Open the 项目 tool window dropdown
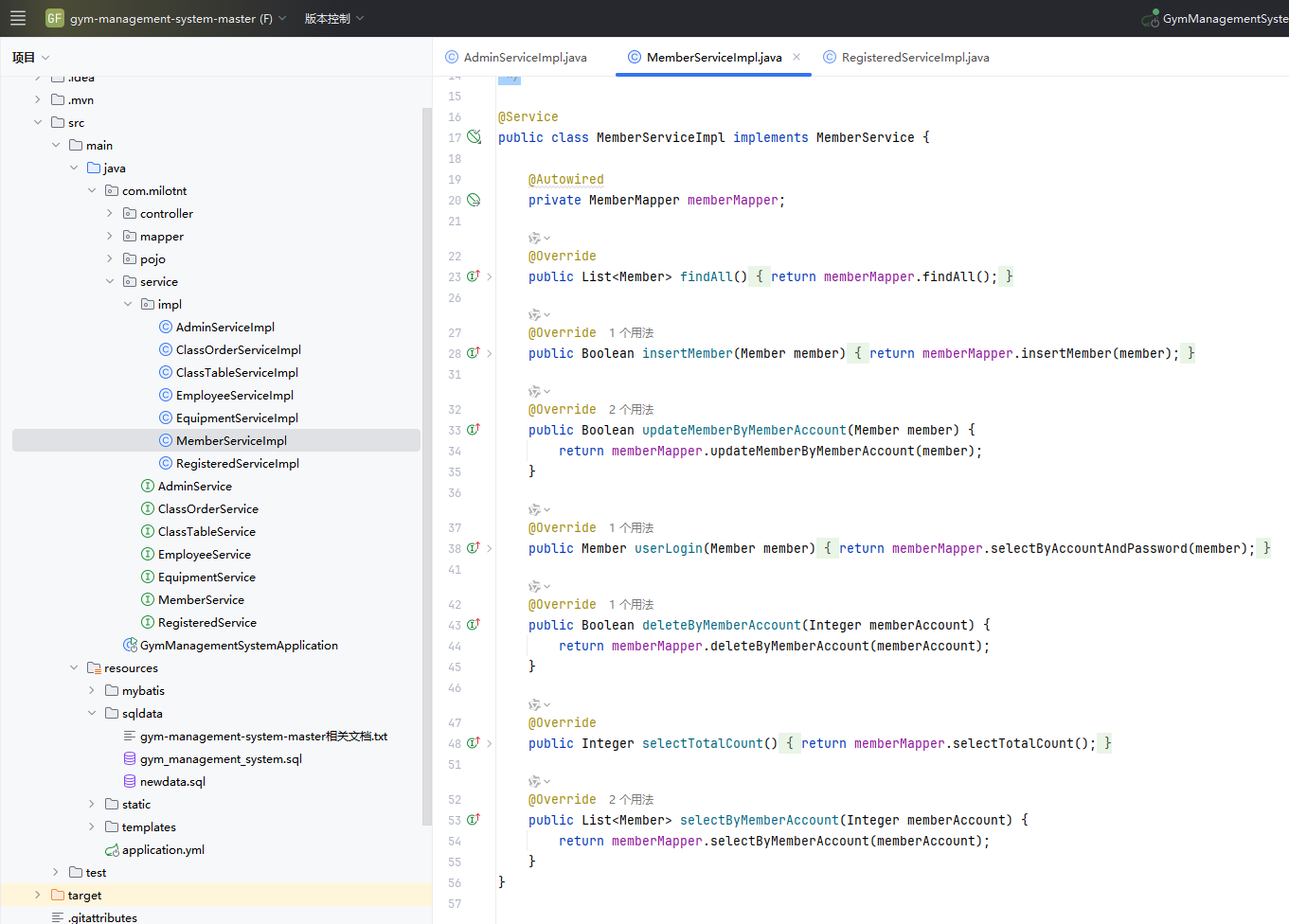Screen dimensions: 1289x924 pyautogui.click(x=30, y=57)
